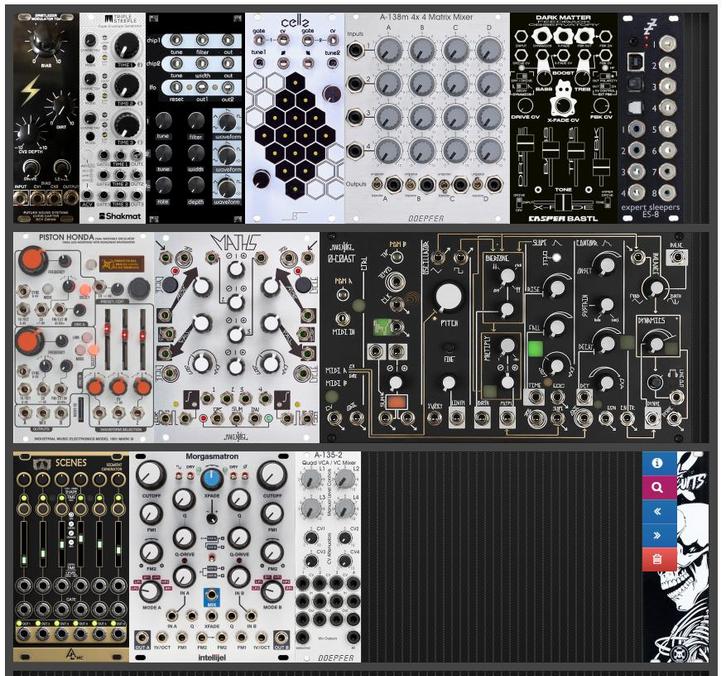
Task: Click the USB port on the ES-8
Action: tap(634, 60)
